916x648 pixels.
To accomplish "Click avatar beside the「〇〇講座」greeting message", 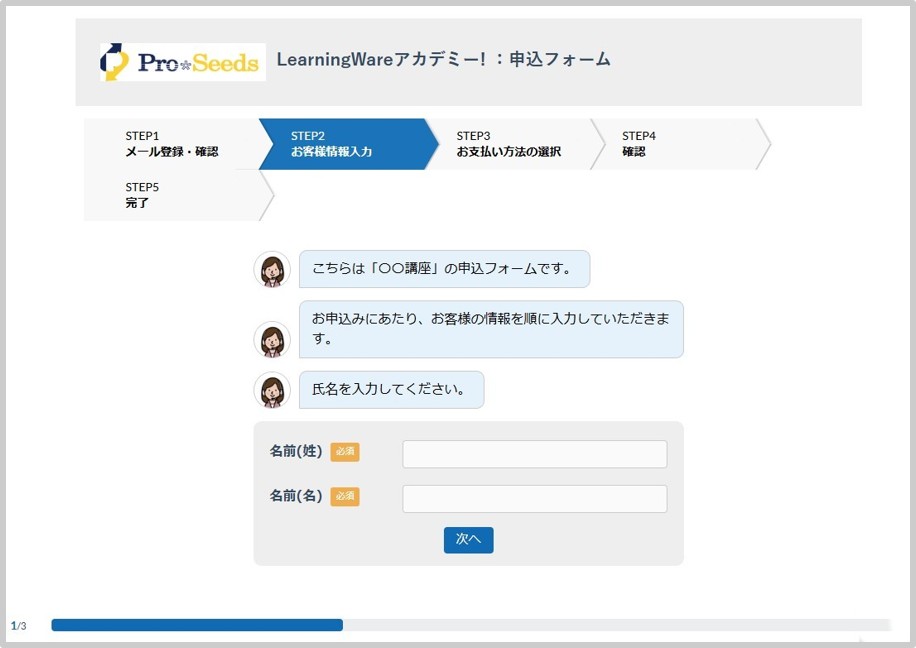I will pyautogui.click(x=271, y=270).
